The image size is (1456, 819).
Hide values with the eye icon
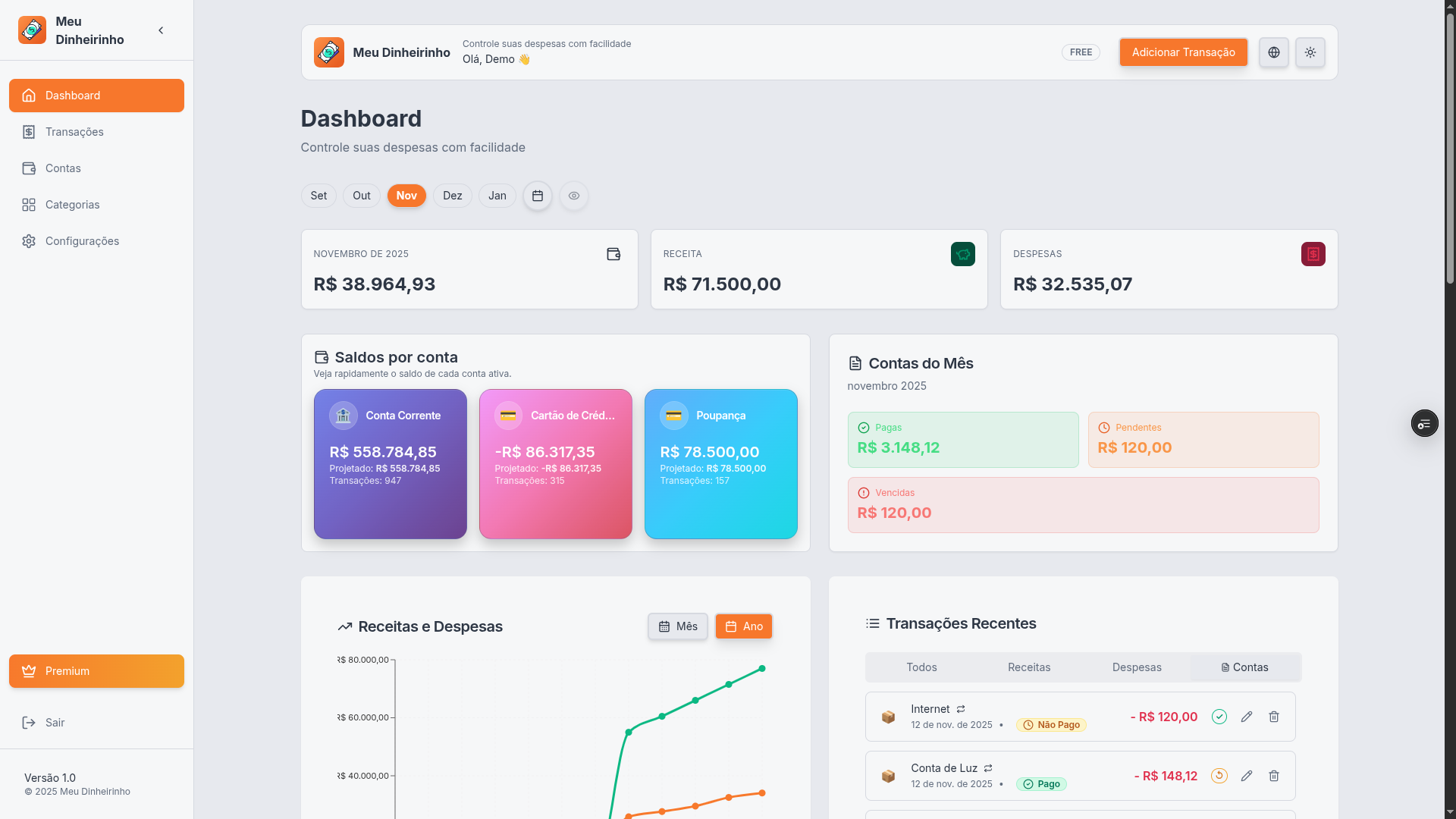click(574, 196)
